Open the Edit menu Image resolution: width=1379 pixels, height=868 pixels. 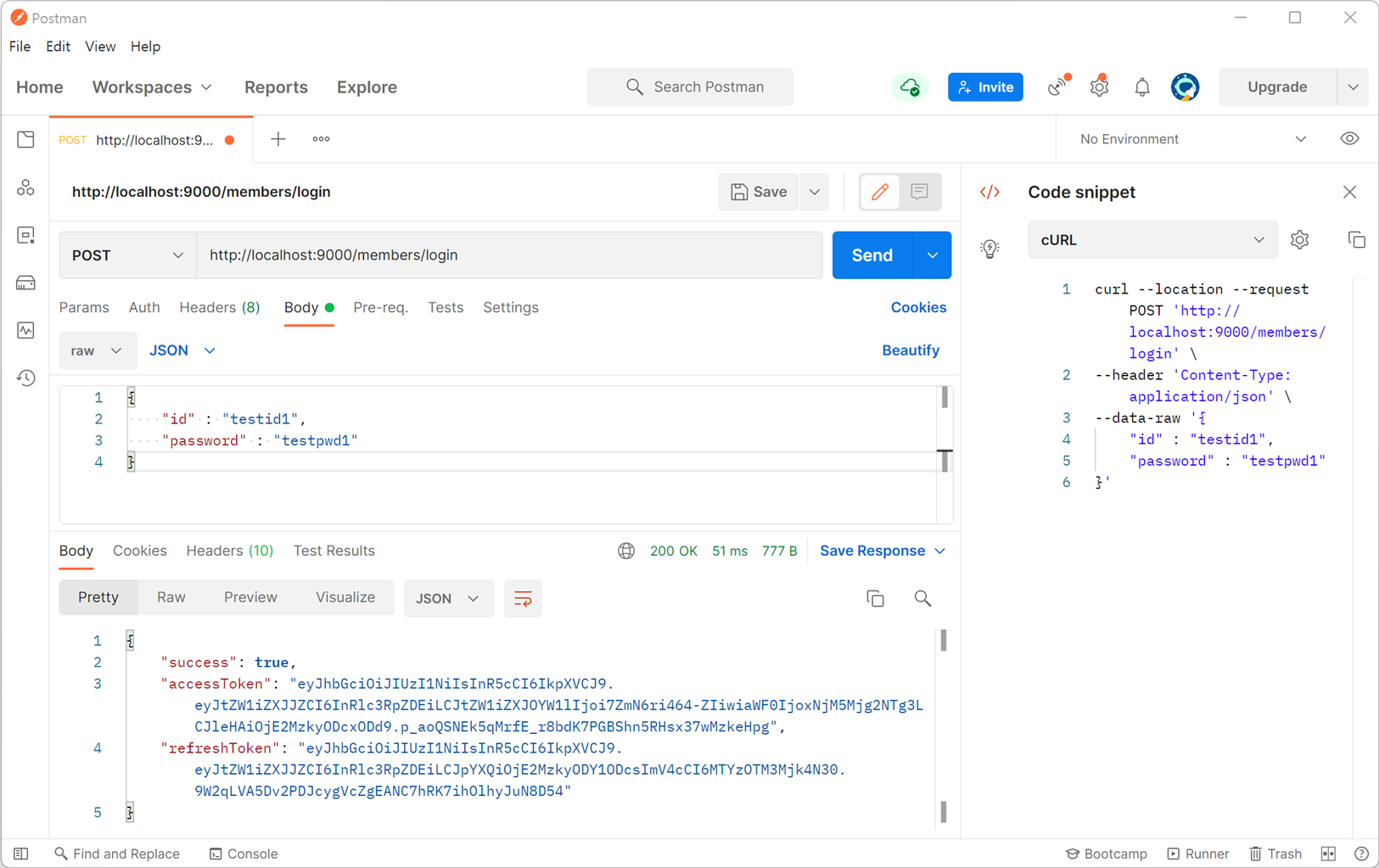(58, 47)
